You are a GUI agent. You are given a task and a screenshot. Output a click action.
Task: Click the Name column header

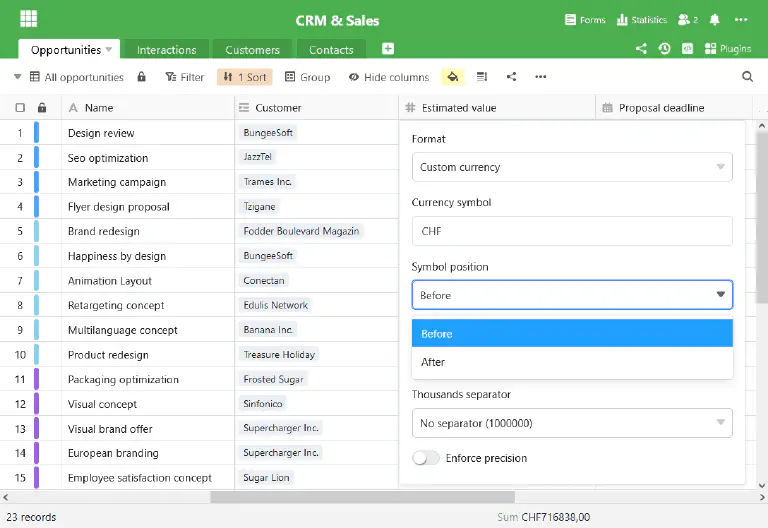pos(148,108)
